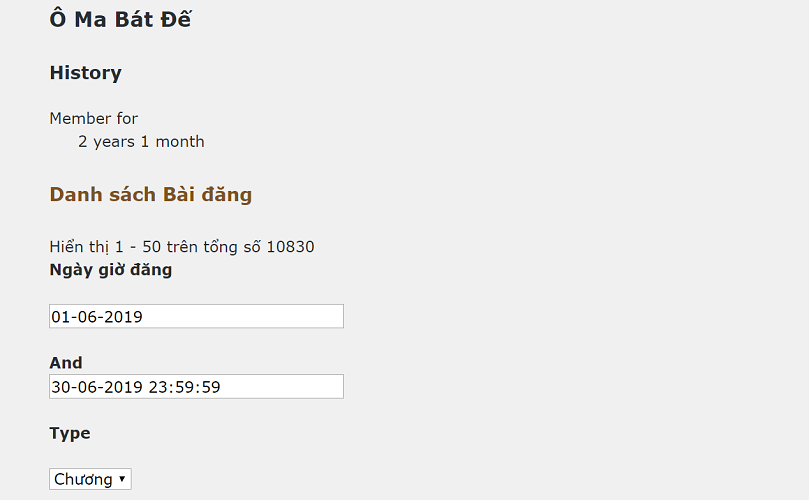Click the Member for label
Screen dimensions: 809x500
pyautogui.click(x=93, y=119)
